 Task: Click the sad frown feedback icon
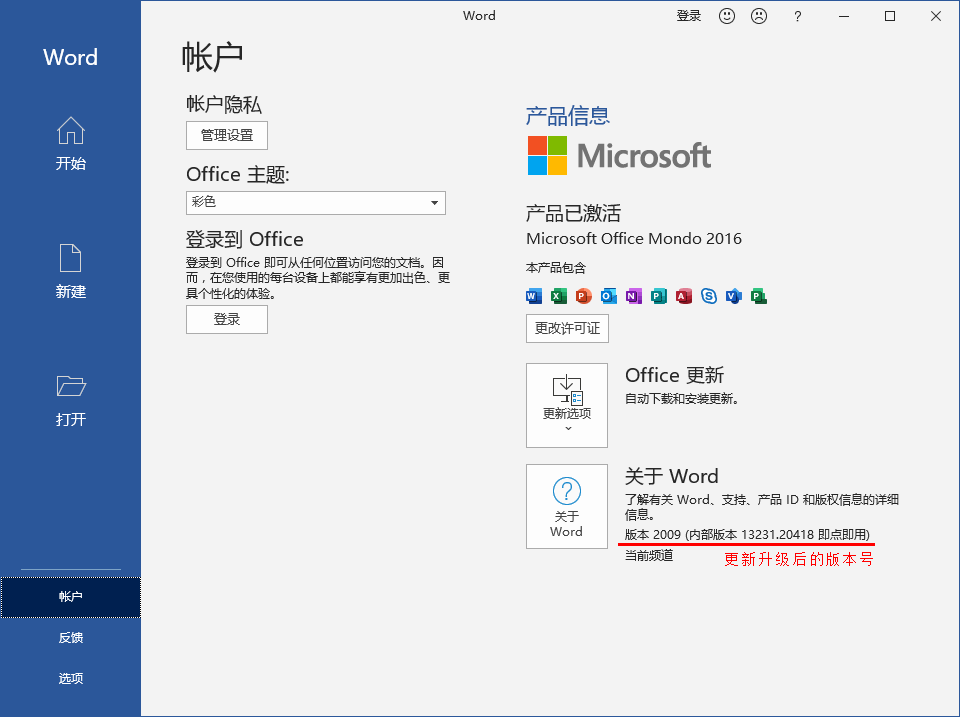point(759,16)
